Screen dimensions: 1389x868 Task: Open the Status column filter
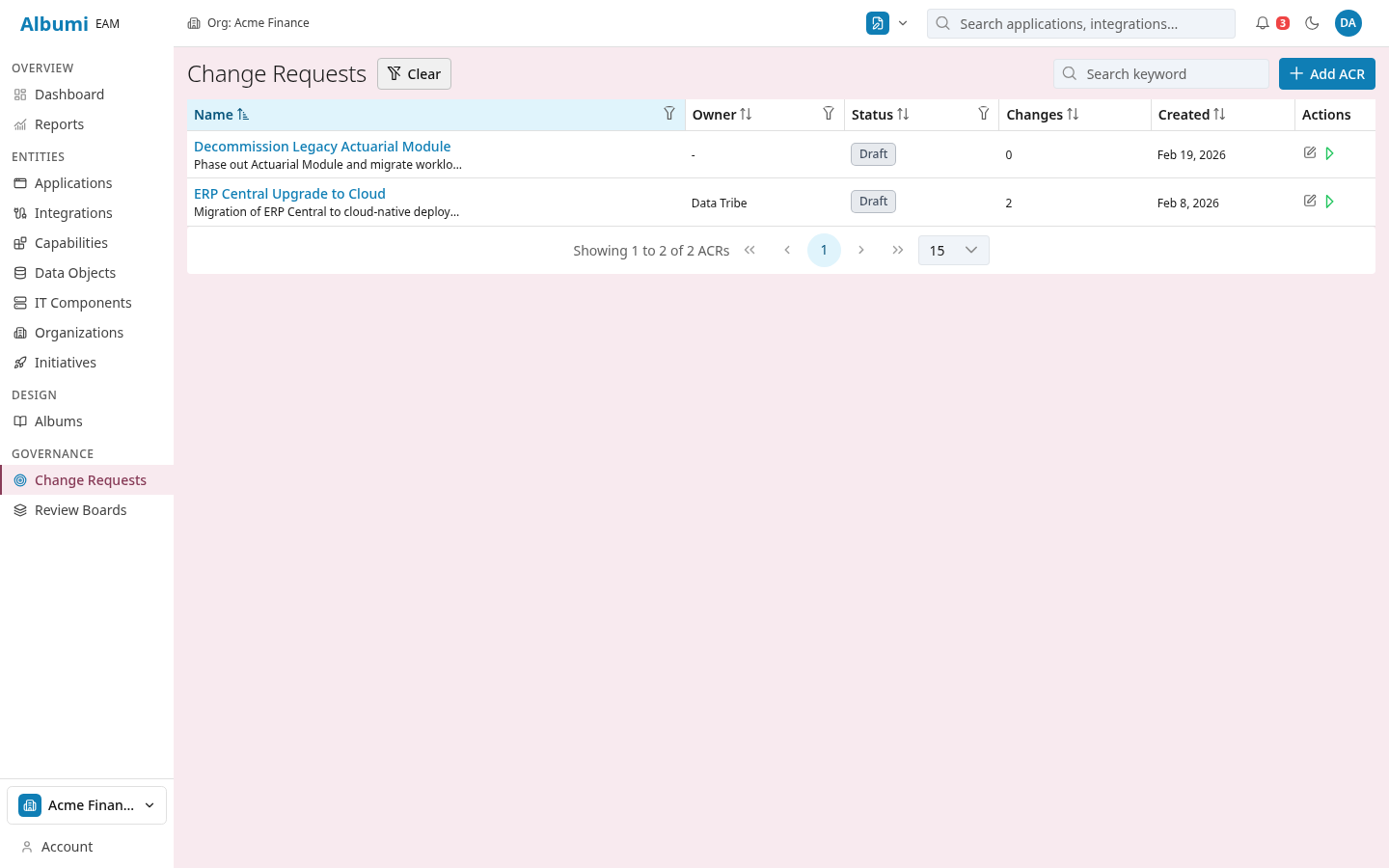pos(984,114)
